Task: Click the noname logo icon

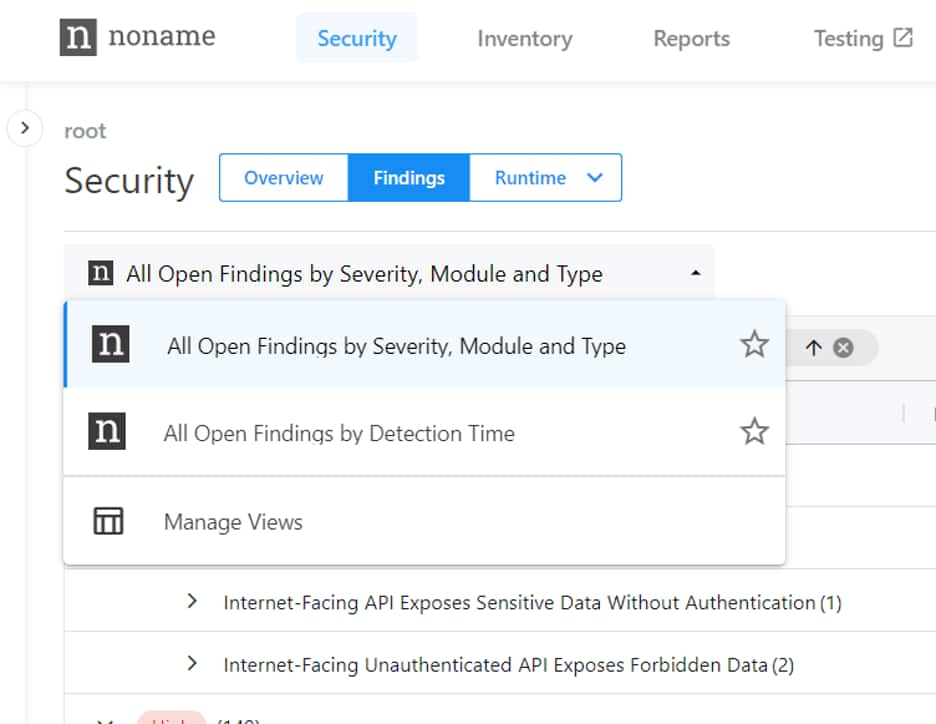Action: coord(78,38)
